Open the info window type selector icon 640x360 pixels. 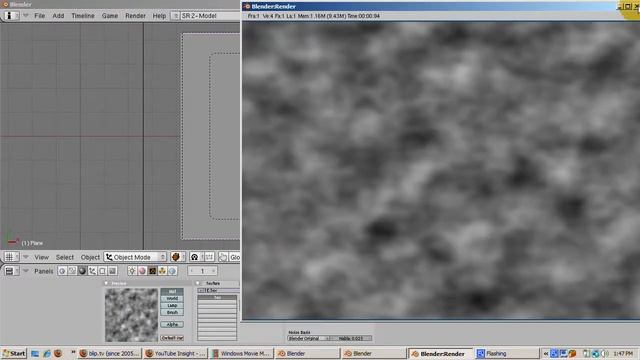pyautogui.click(x=11, y=16)
